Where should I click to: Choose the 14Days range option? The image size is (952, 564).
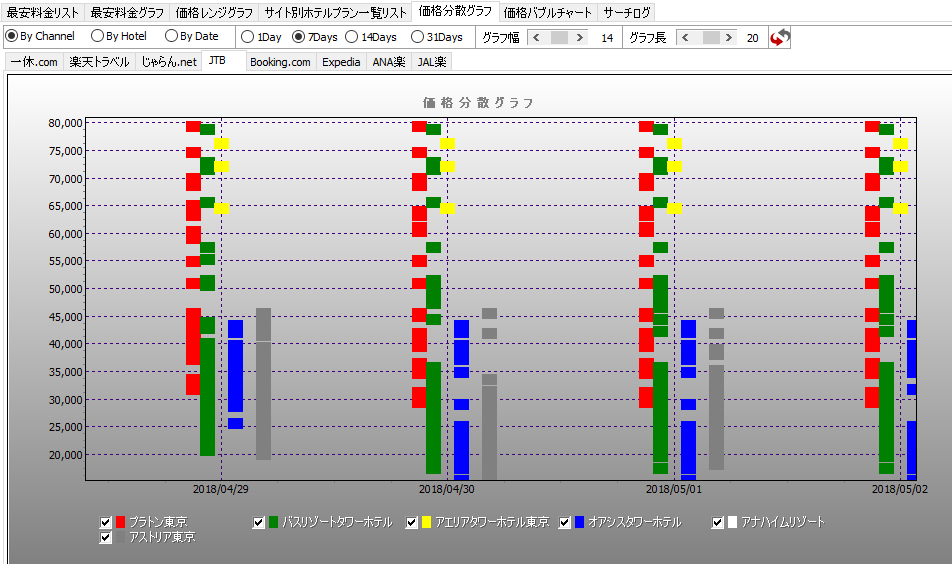click(x=351, y=37)
